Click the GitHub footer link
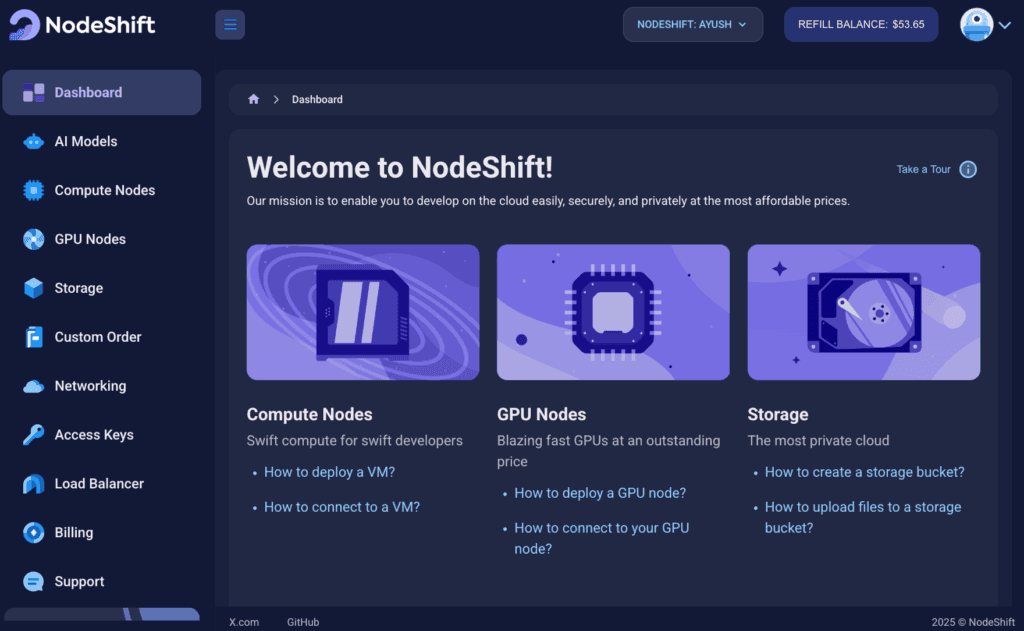The image size is (1024, 631). pyautogui.click(x=303, y=623)
